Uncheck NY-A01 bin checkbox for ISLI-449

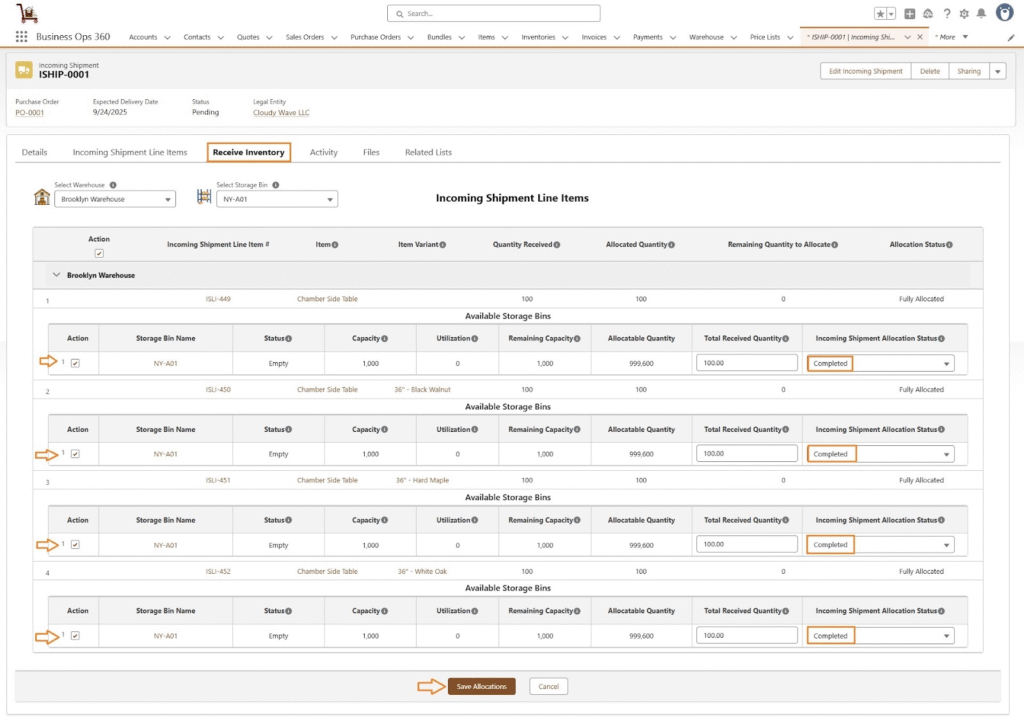tap(75, 363)
